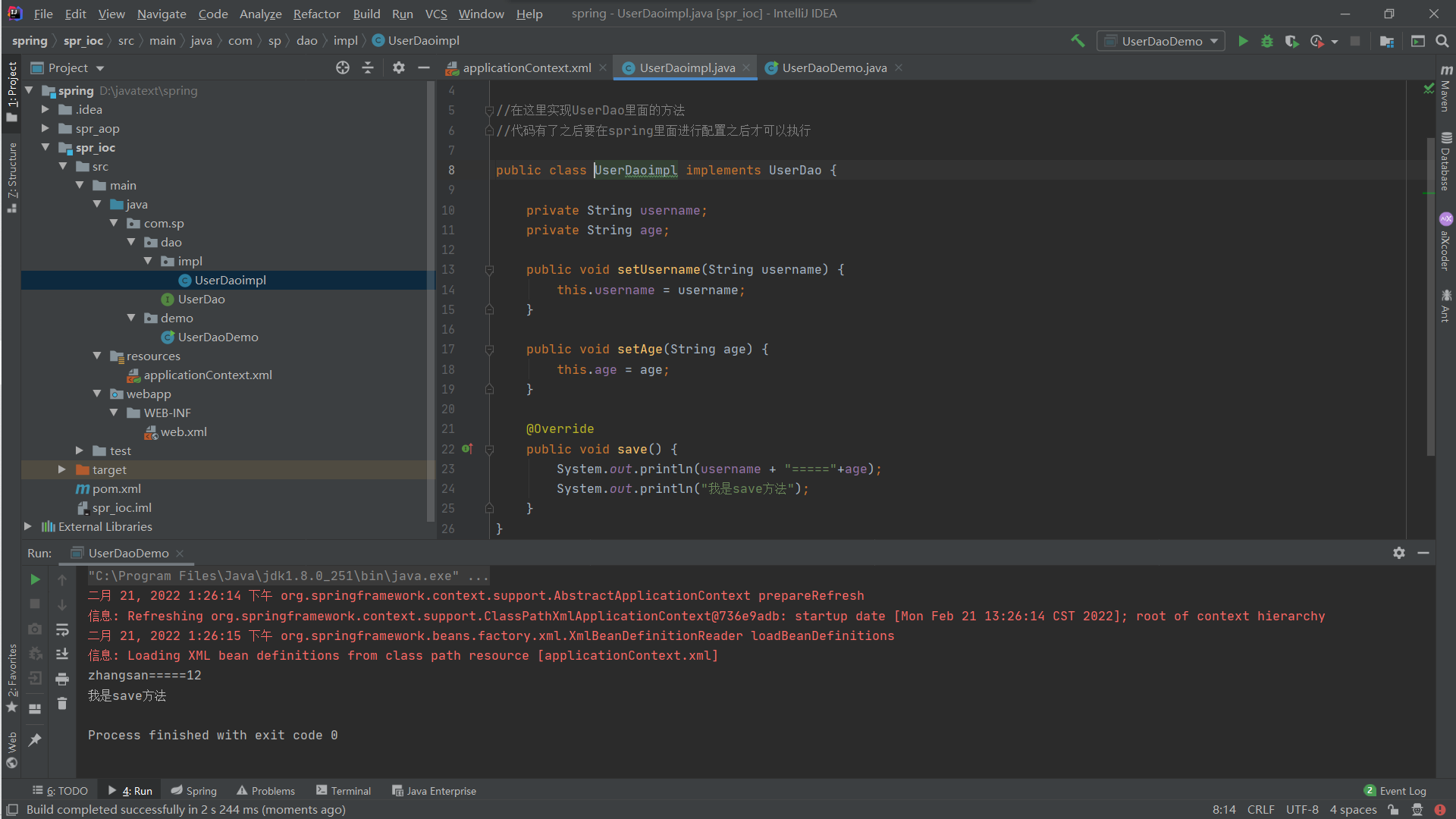
Task: Toggle scroll to end in console
Action: [x=62, y=654]
